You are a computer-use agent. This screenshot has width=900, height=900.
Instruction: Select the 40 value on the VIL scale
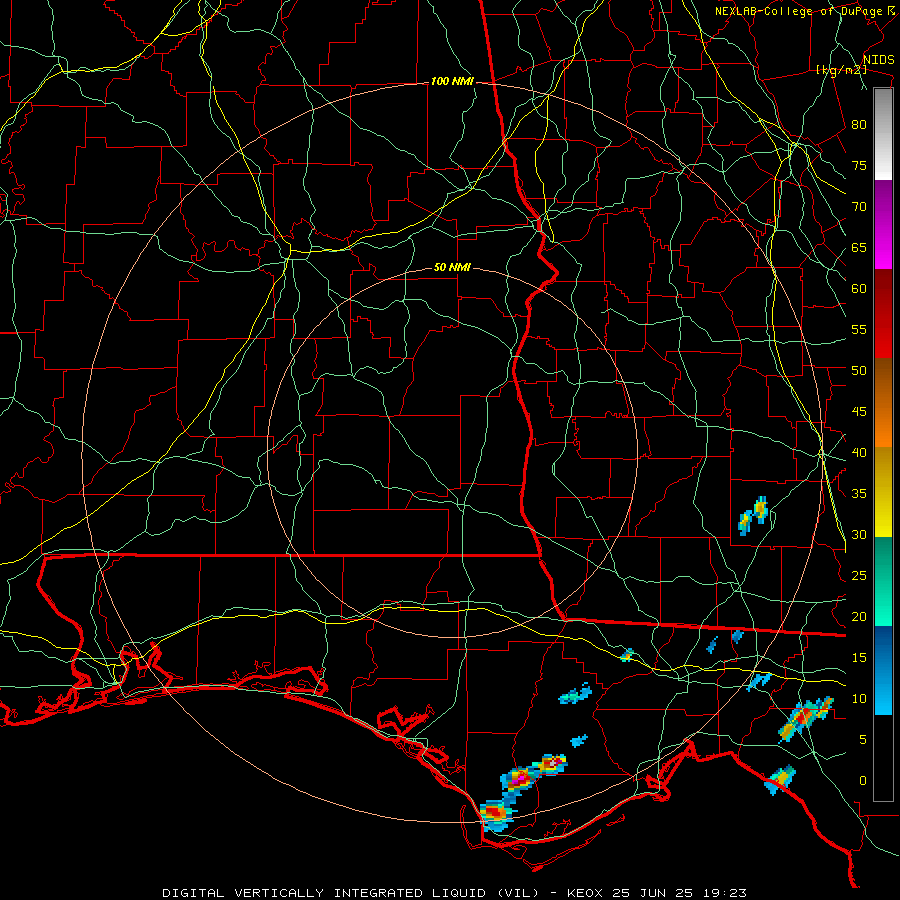click(859, 453)
